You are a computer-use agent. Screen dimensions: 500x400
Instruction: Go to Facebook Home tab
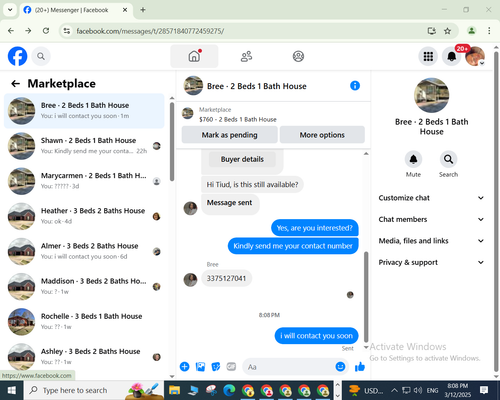coord(194,56)
